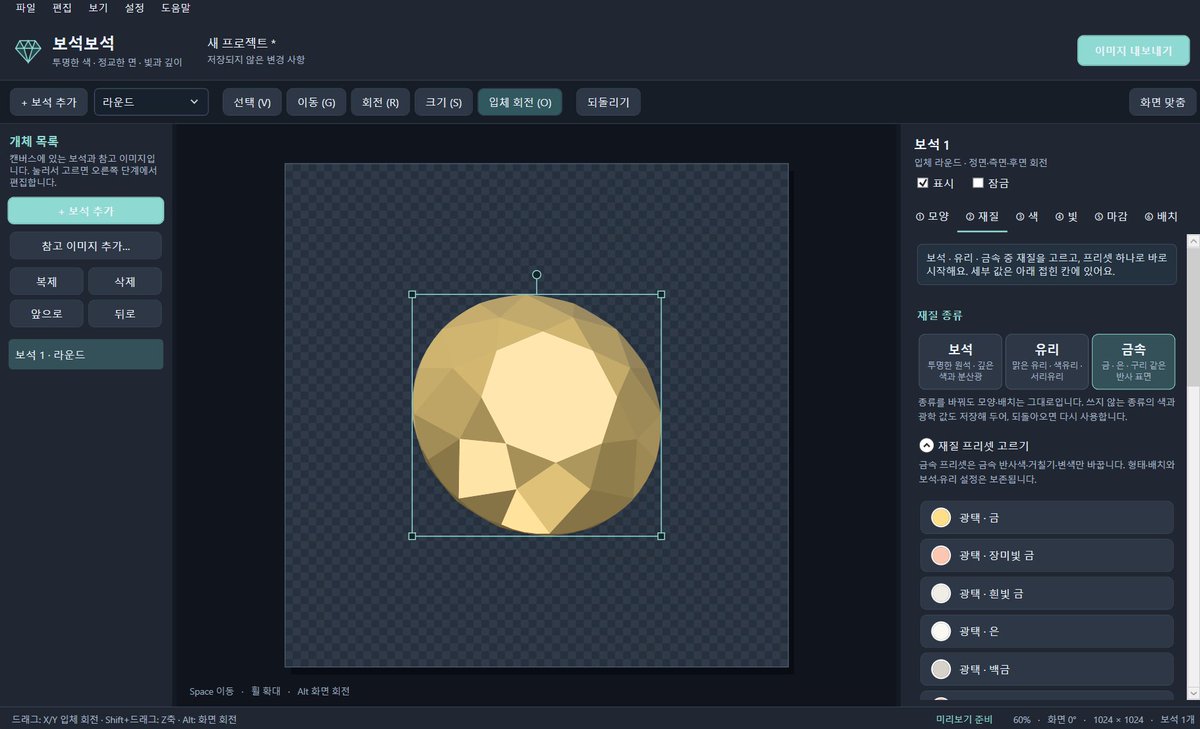Click the diamond logo icon
1200x729 pixels.
28,51
